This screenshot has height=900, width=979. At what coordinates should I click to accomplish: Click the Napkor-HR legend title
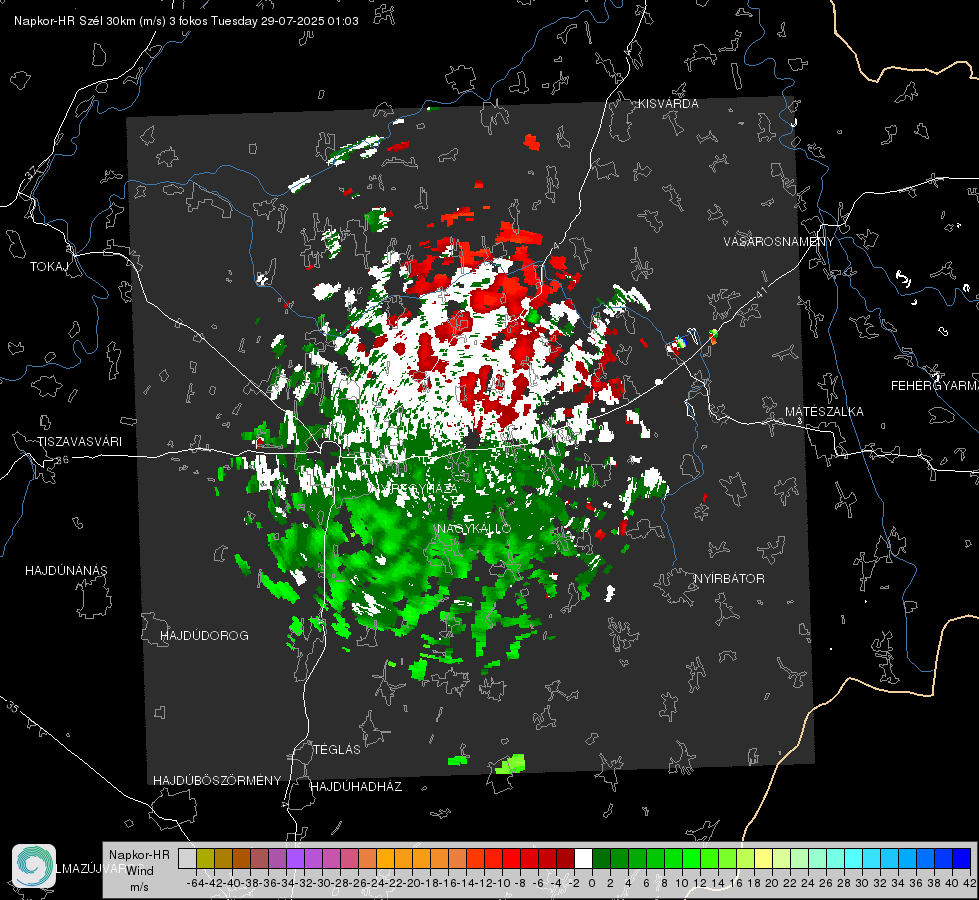tap(139, 855)
